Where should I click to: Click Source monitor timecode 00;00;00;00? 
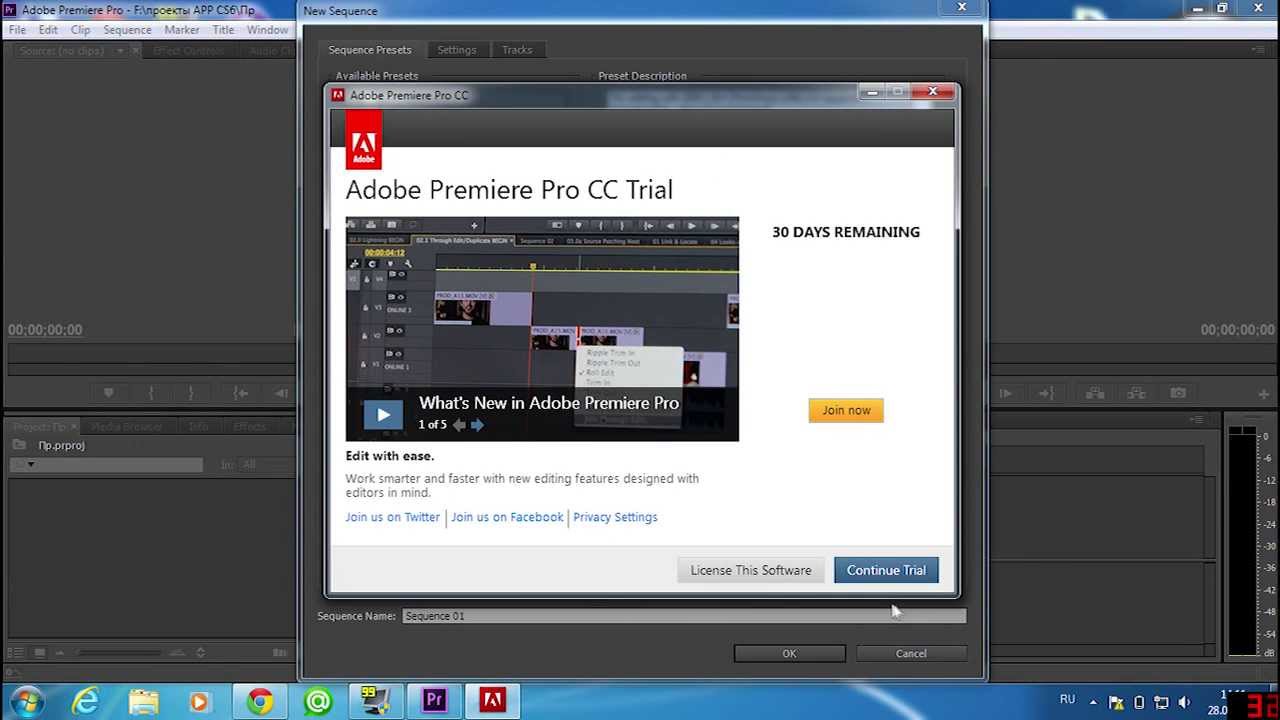(45, 330)
